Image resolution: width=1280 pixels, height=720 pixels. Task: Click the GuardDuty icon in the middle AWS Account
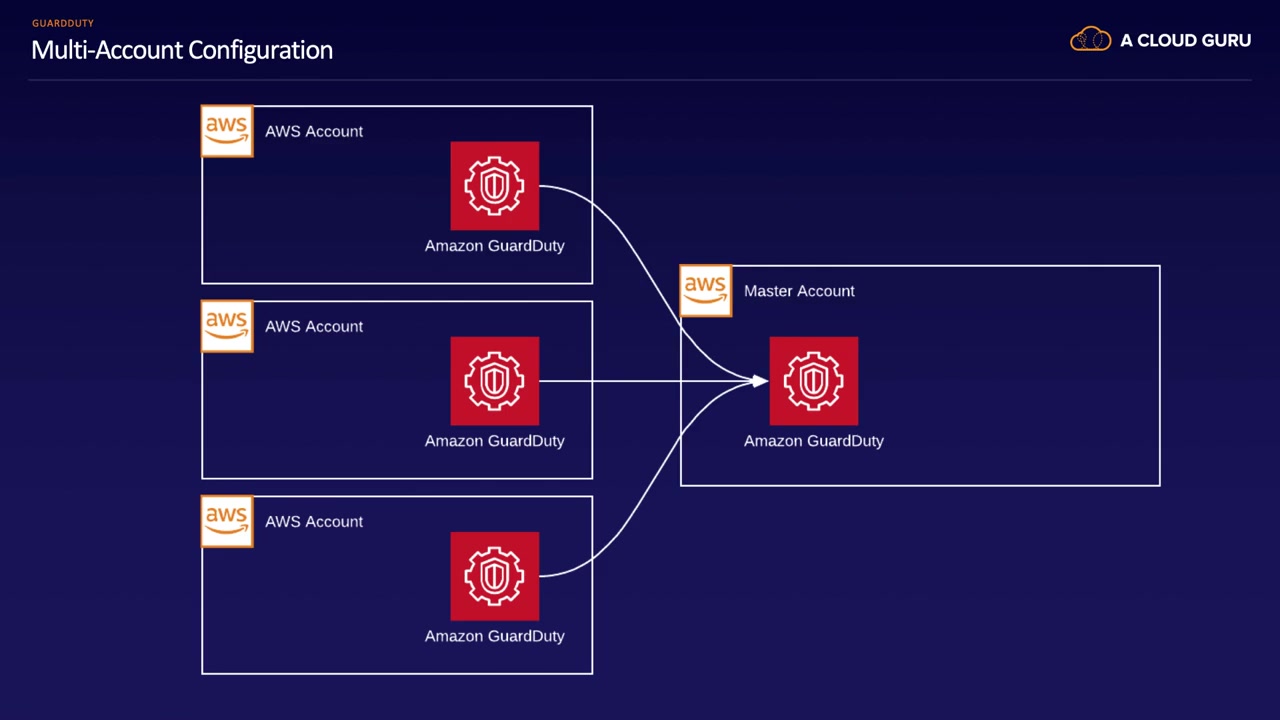[x=495, y=381]
